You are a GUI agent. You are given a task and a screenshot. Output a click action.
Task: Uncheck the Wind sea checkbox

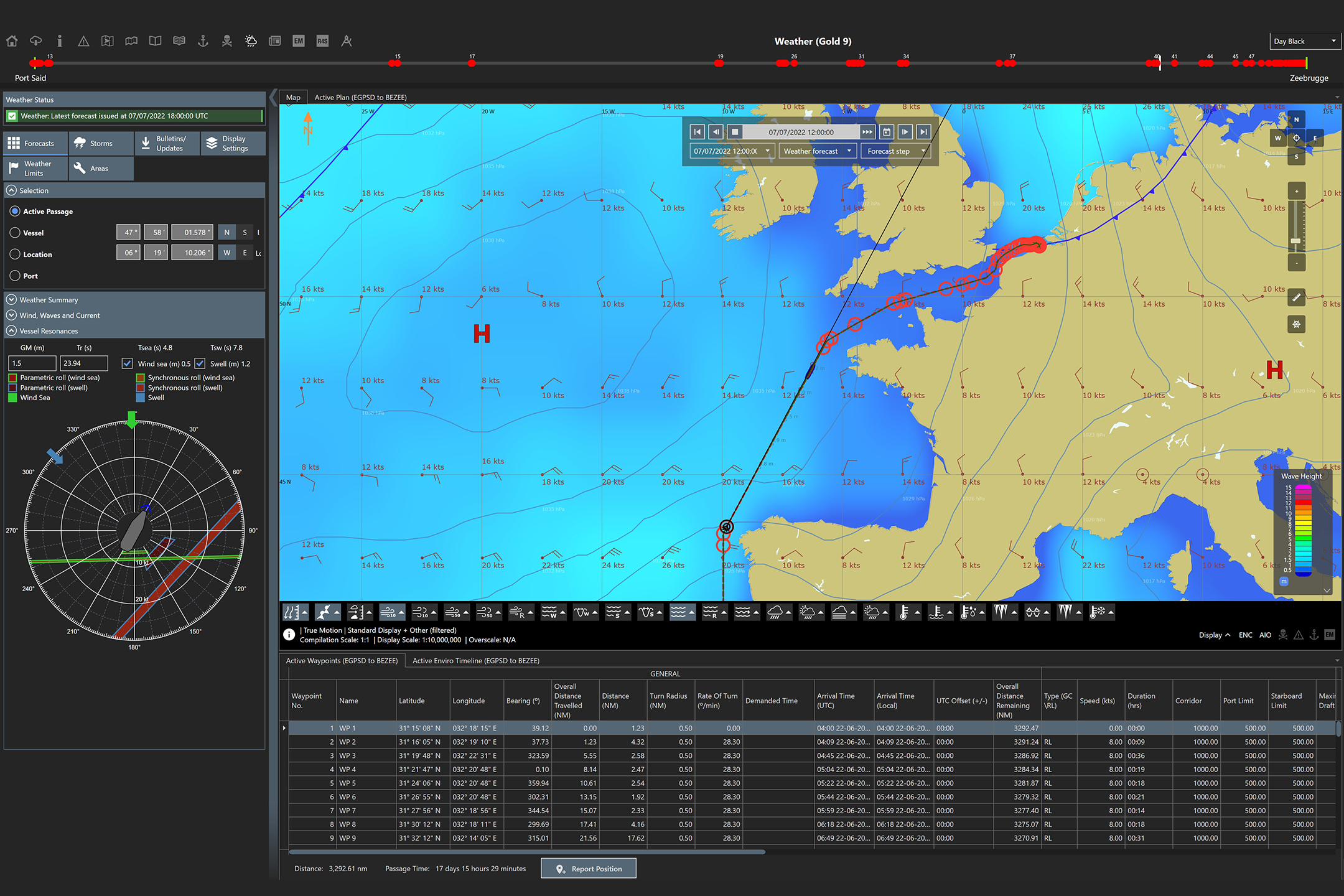click(127, 363)
